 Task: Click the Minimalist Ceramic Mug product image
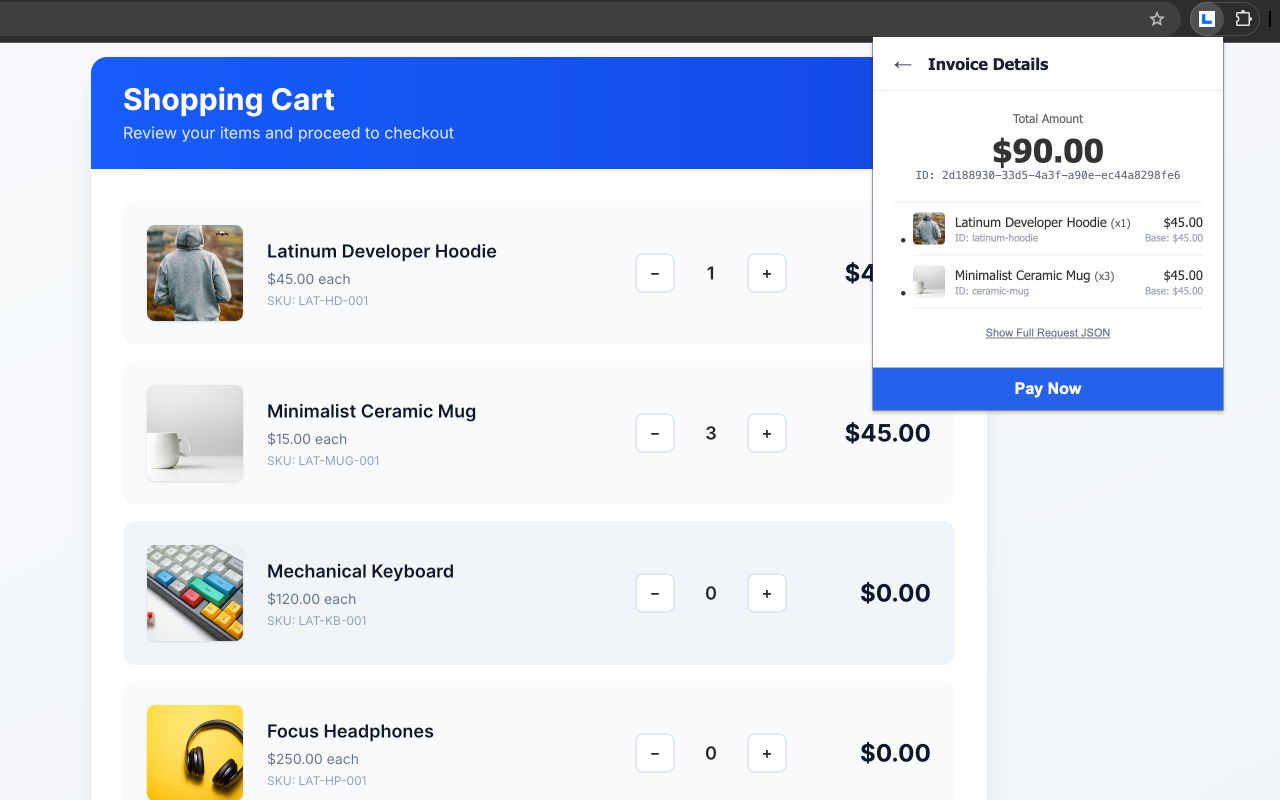[194, 432]
